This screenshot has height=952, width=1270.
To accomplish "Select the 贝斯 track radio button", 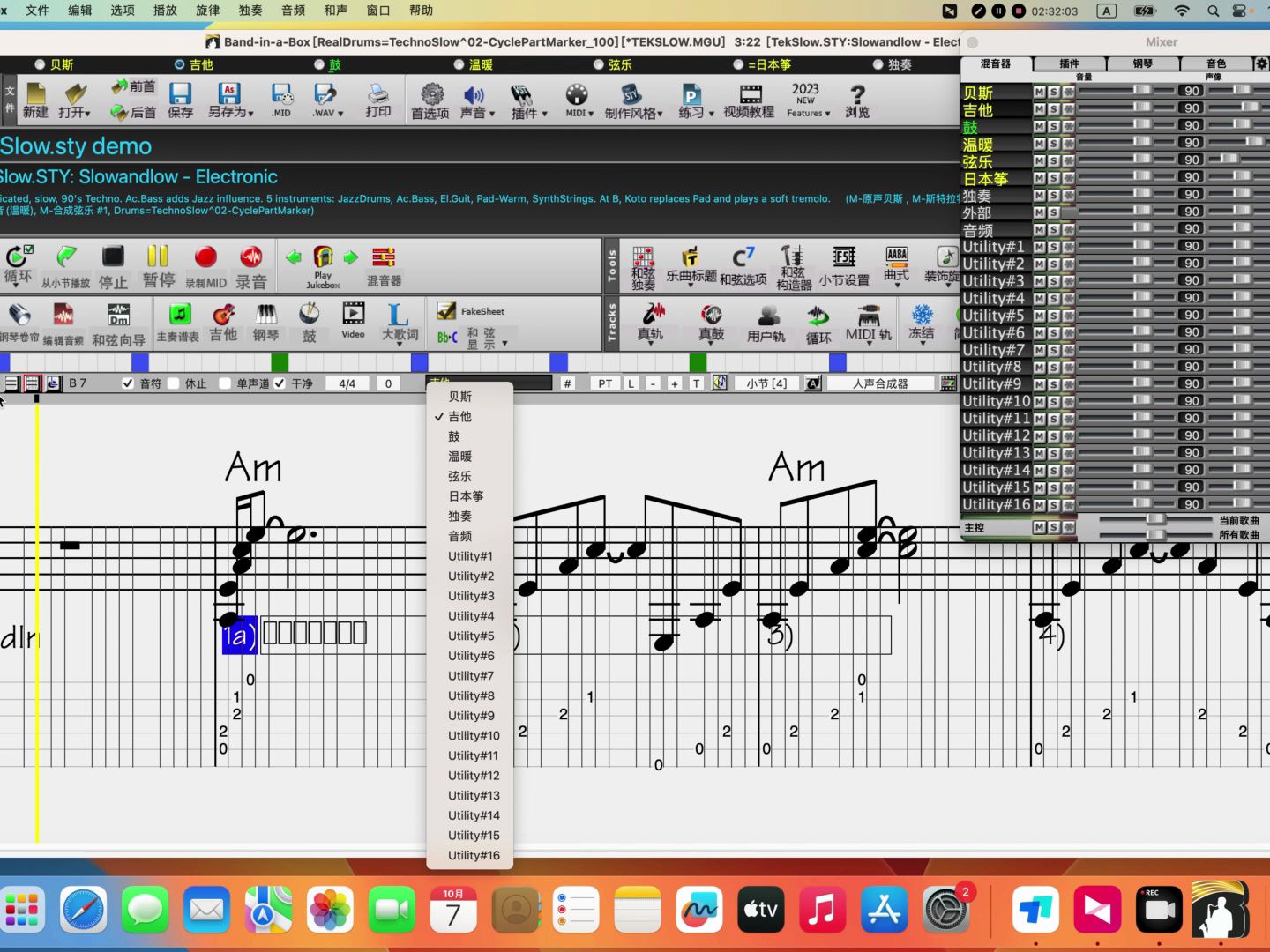I will (x=40, y=64).
